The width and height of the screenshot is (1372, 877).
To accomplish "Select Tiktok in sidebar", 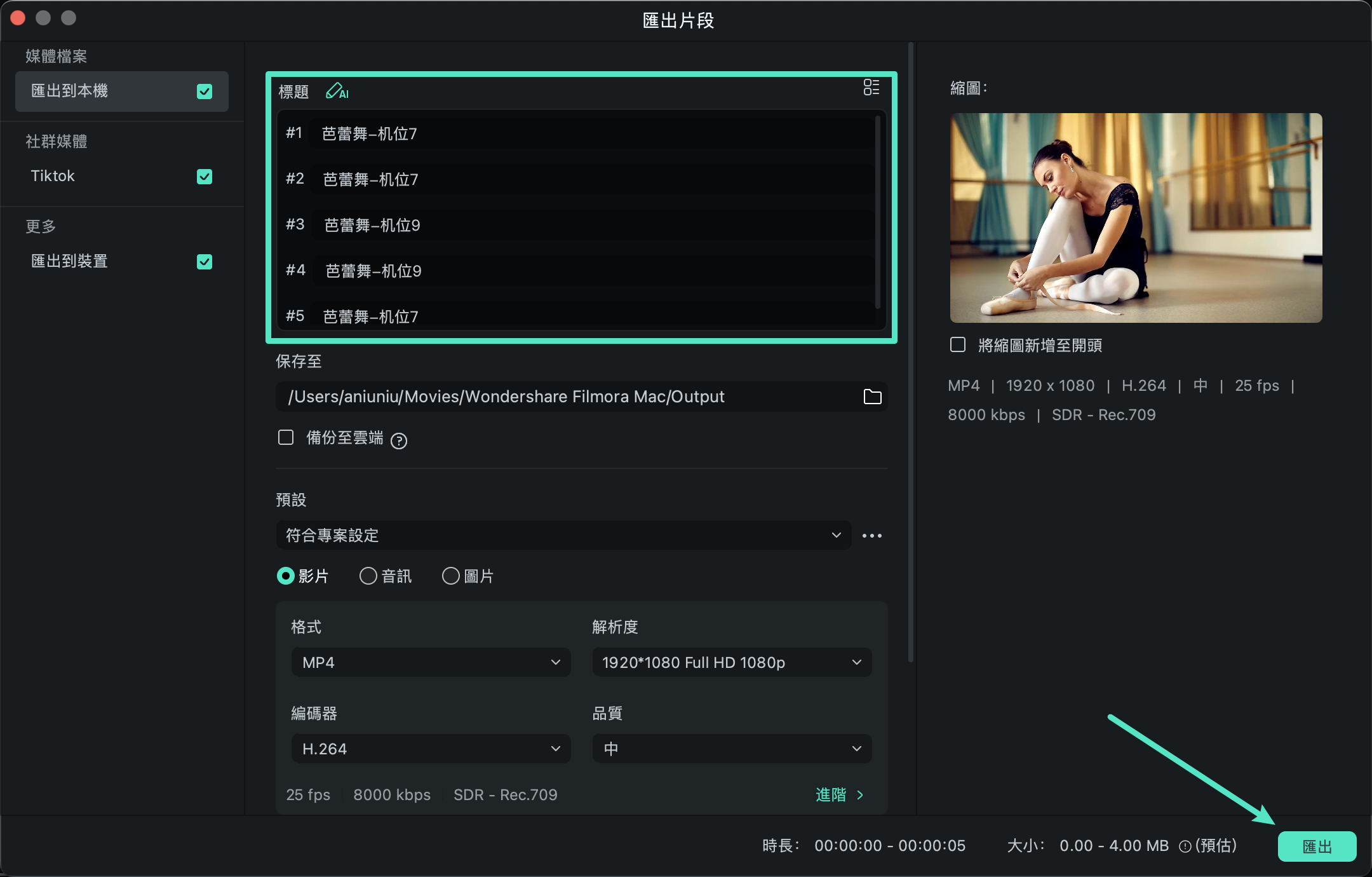I will click(122, 177).
